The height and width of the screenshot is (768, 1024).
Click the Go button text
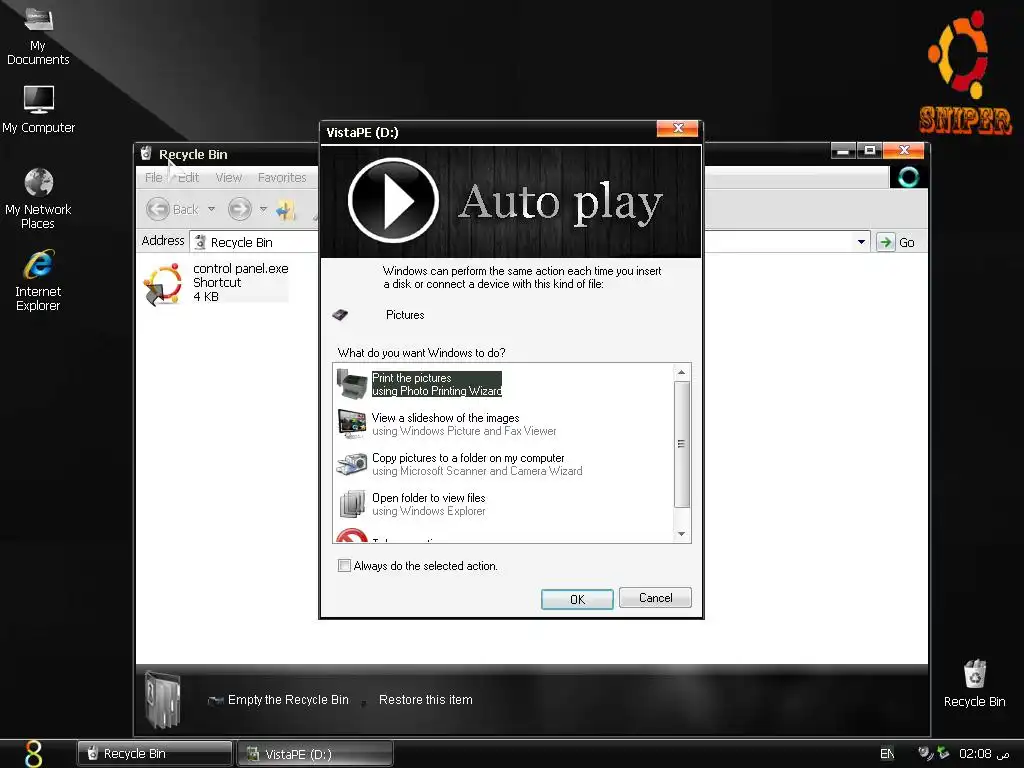click(x=906, y=242)
